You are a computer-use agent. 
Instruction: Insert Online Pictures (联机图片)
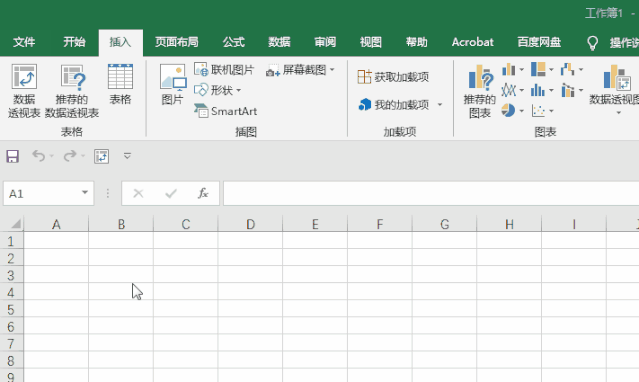pyautogui.click(x=224, y=70)
